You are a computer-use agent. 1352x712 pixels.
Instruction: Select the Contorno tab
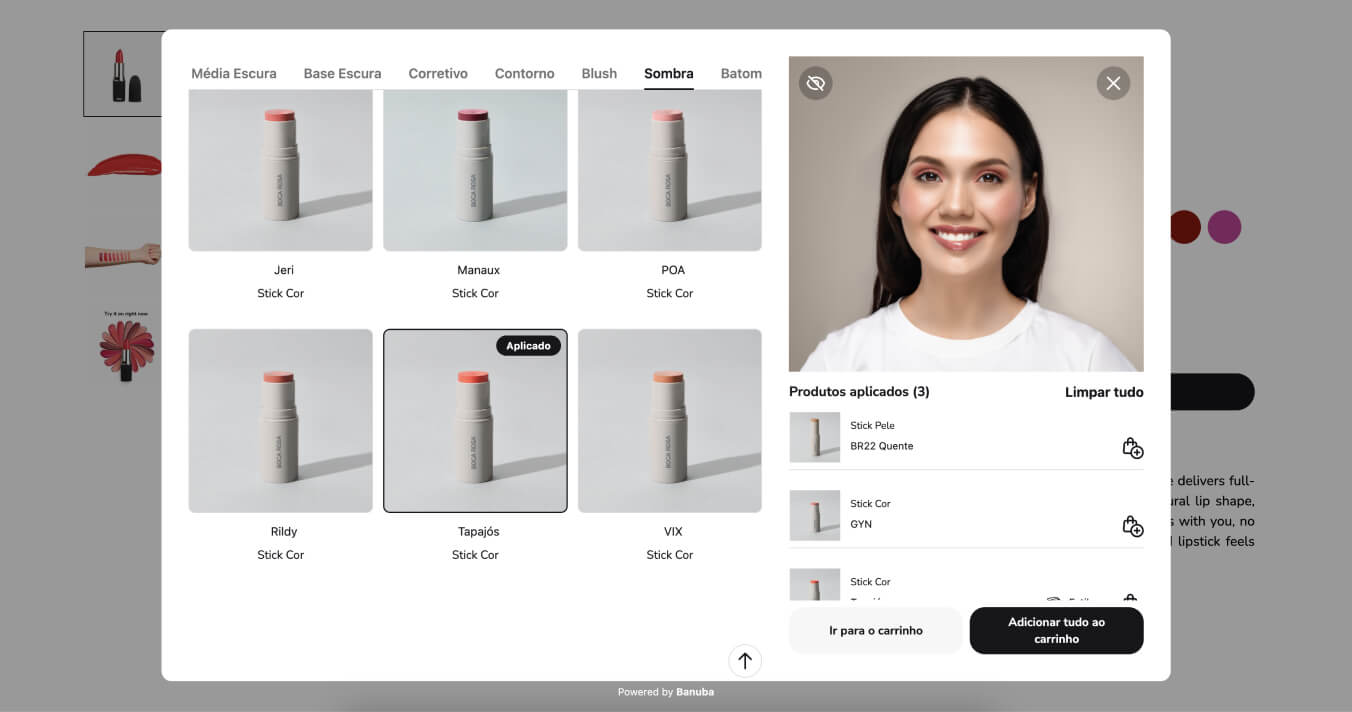tap(524, 73)
